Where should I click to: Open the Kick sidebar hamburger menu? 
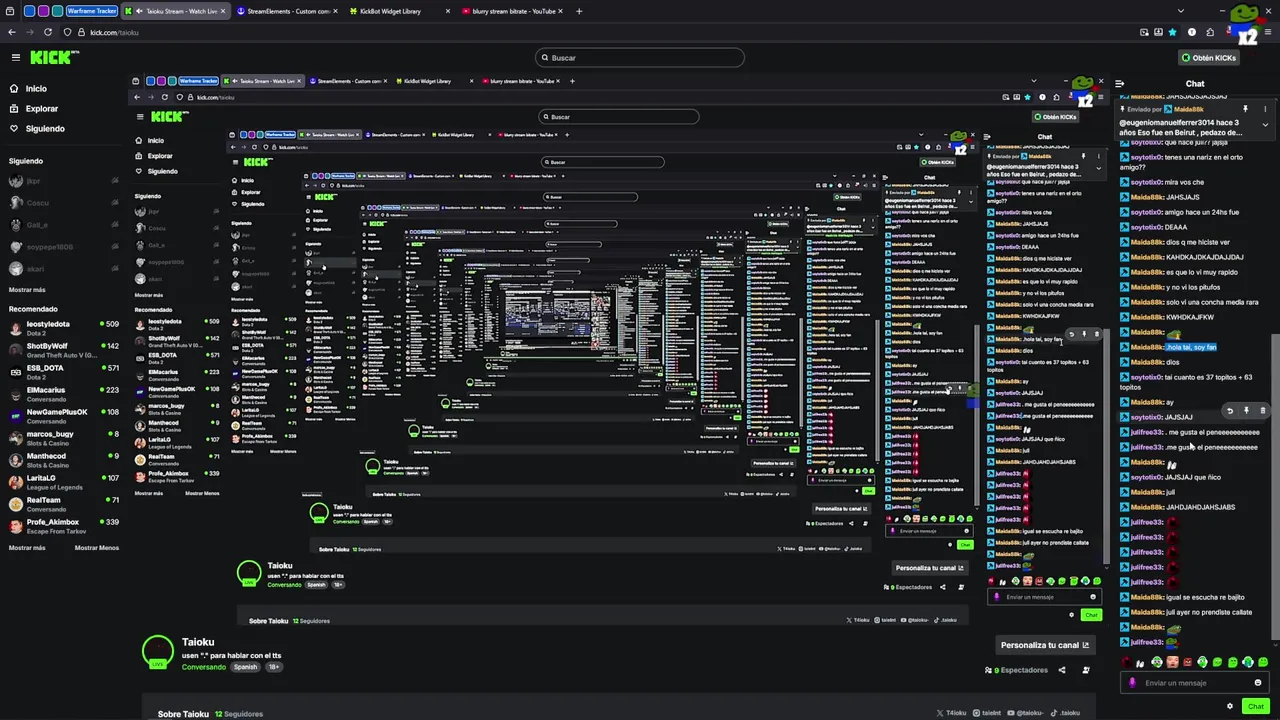[x=16, y=57]
